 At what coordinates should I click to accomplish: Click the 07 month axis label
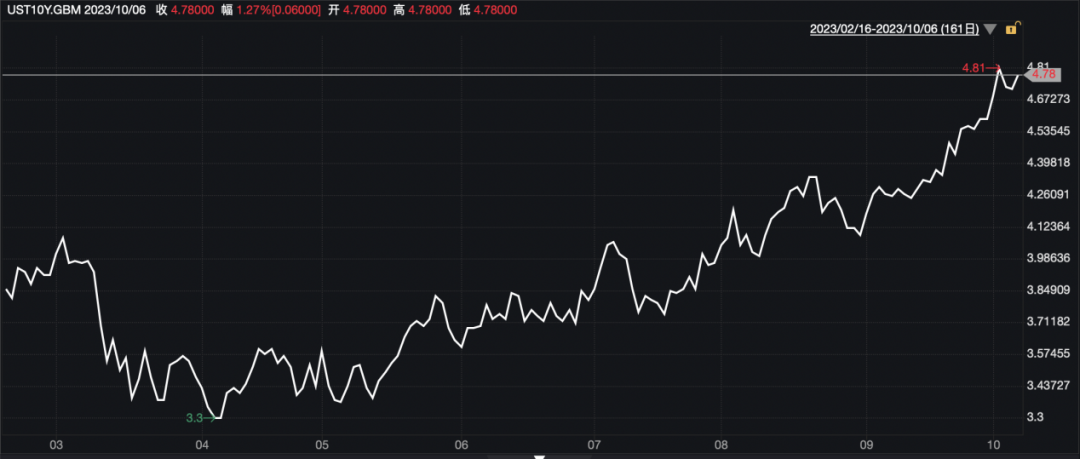click(593, 445)
